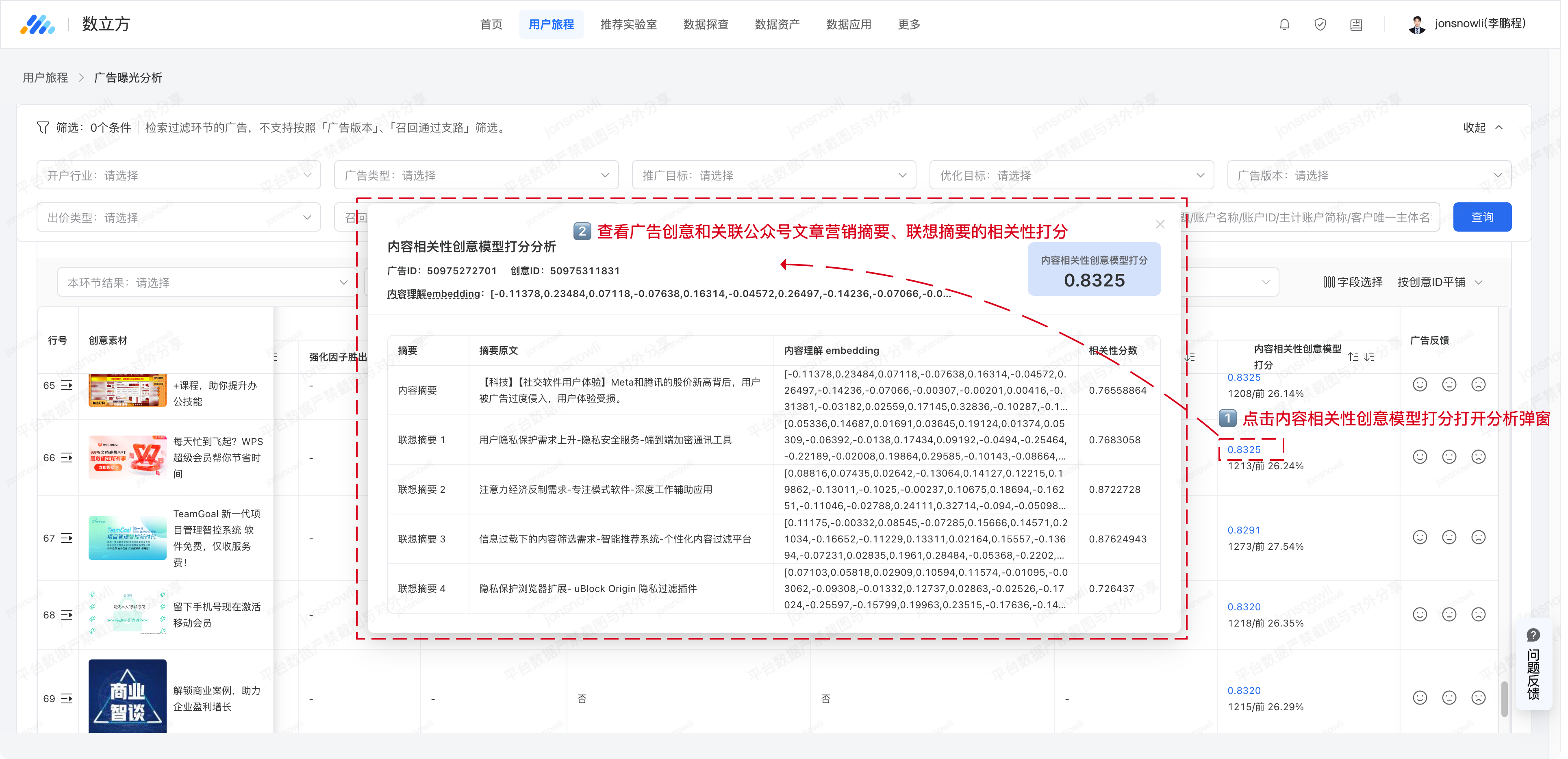Open the document icon next to shield
Image resolution: width=1568 pixels, height=759 pixels.
pos(1356,25)
